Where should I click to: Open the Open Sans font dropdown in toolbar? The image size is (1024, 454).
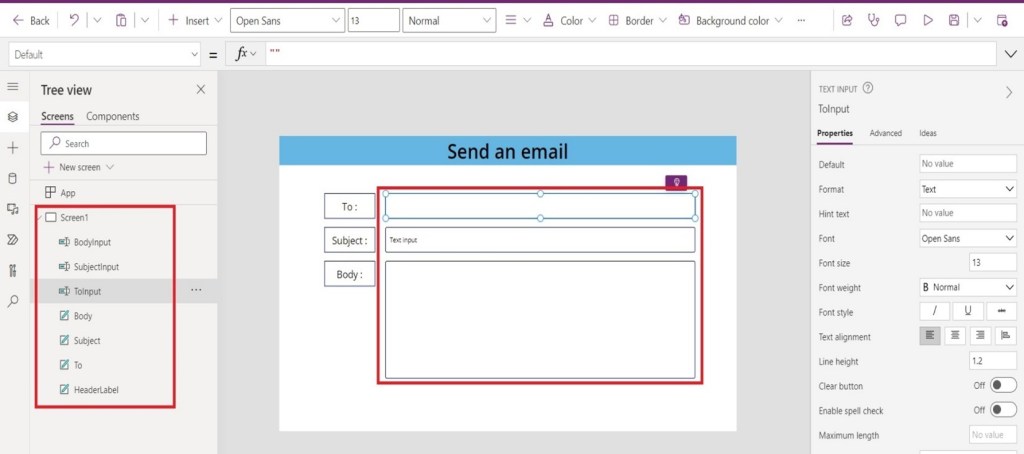(286, 20)
